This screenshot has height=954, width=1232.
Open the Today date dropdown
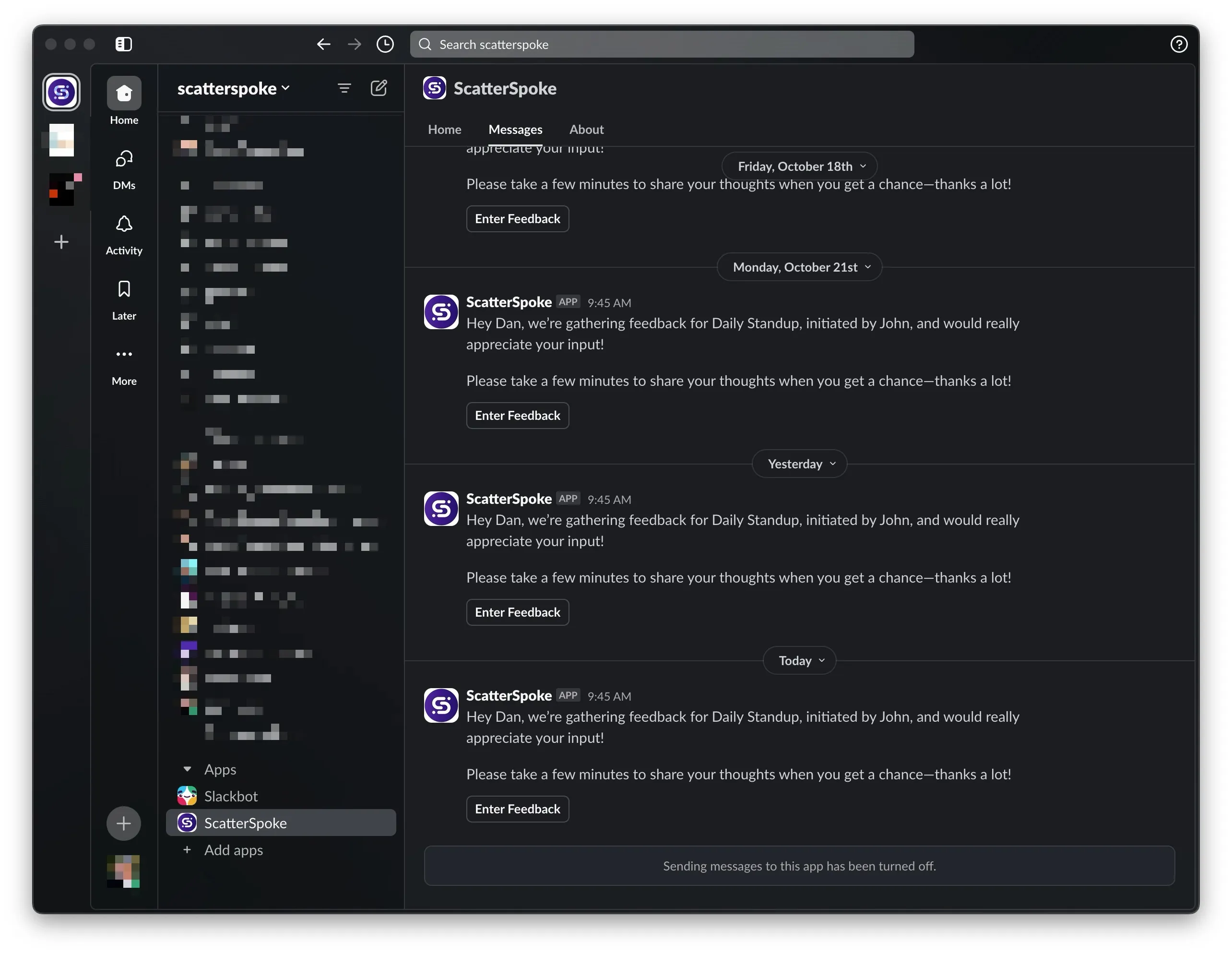[799, 661]
